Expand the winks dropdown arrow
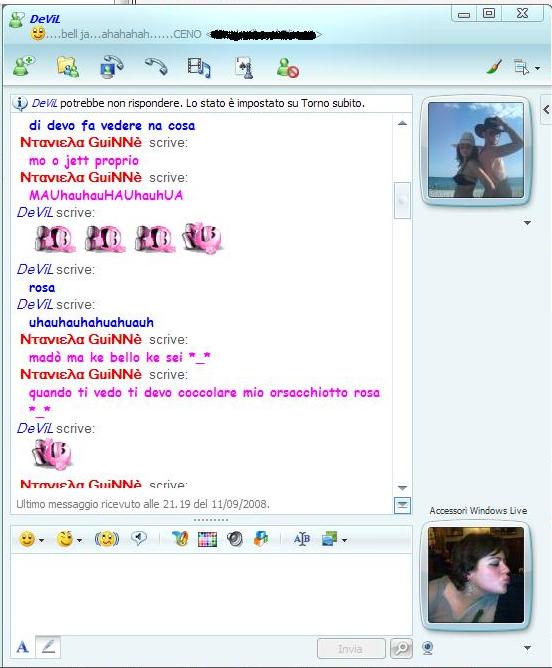 point(80,540)
